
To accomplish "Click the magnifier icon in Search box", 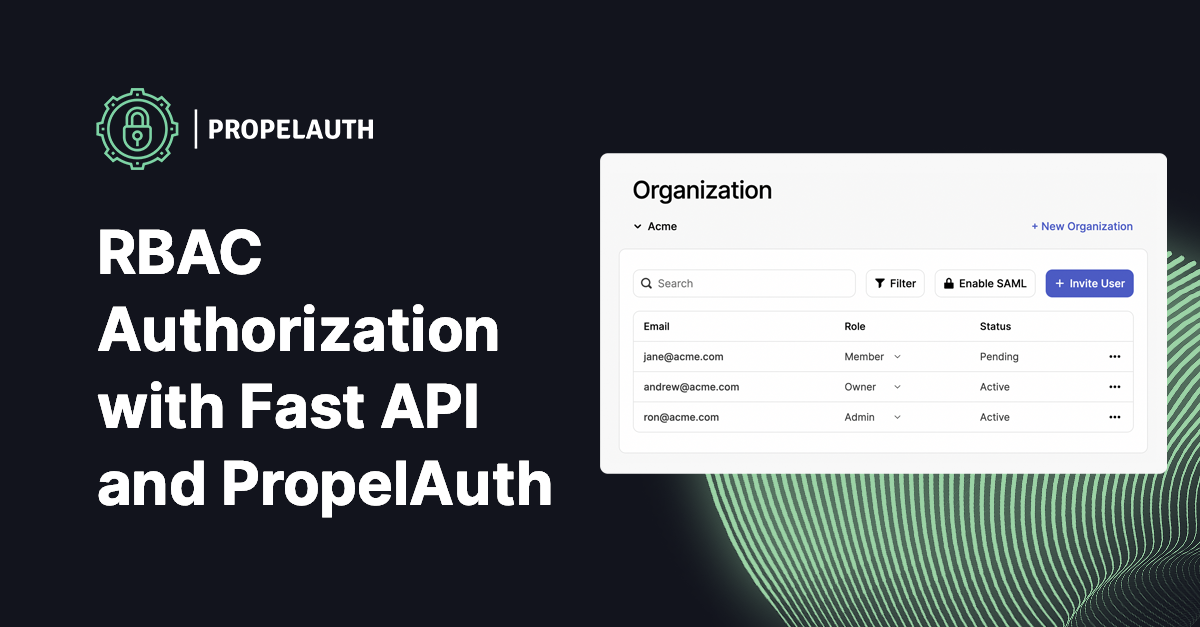I will 647,284.
